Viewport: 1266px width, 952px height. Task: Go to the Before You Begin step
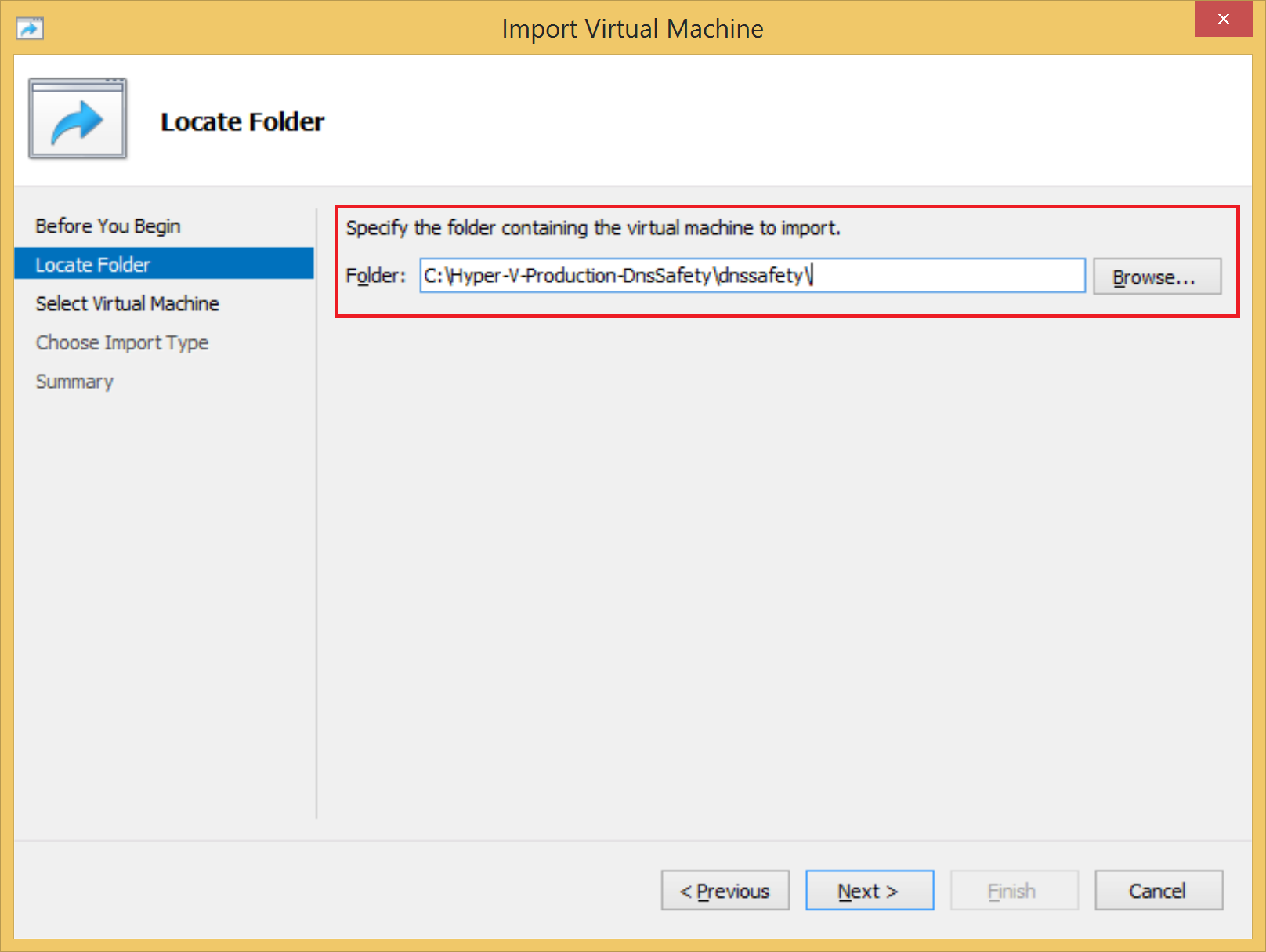(108, 226)
